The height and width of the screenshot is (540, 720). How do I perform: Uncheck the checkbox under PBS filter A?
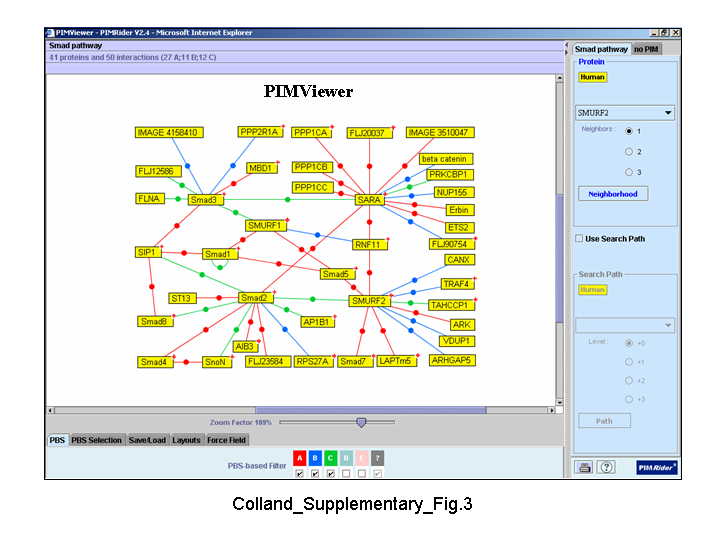point(299,473)
